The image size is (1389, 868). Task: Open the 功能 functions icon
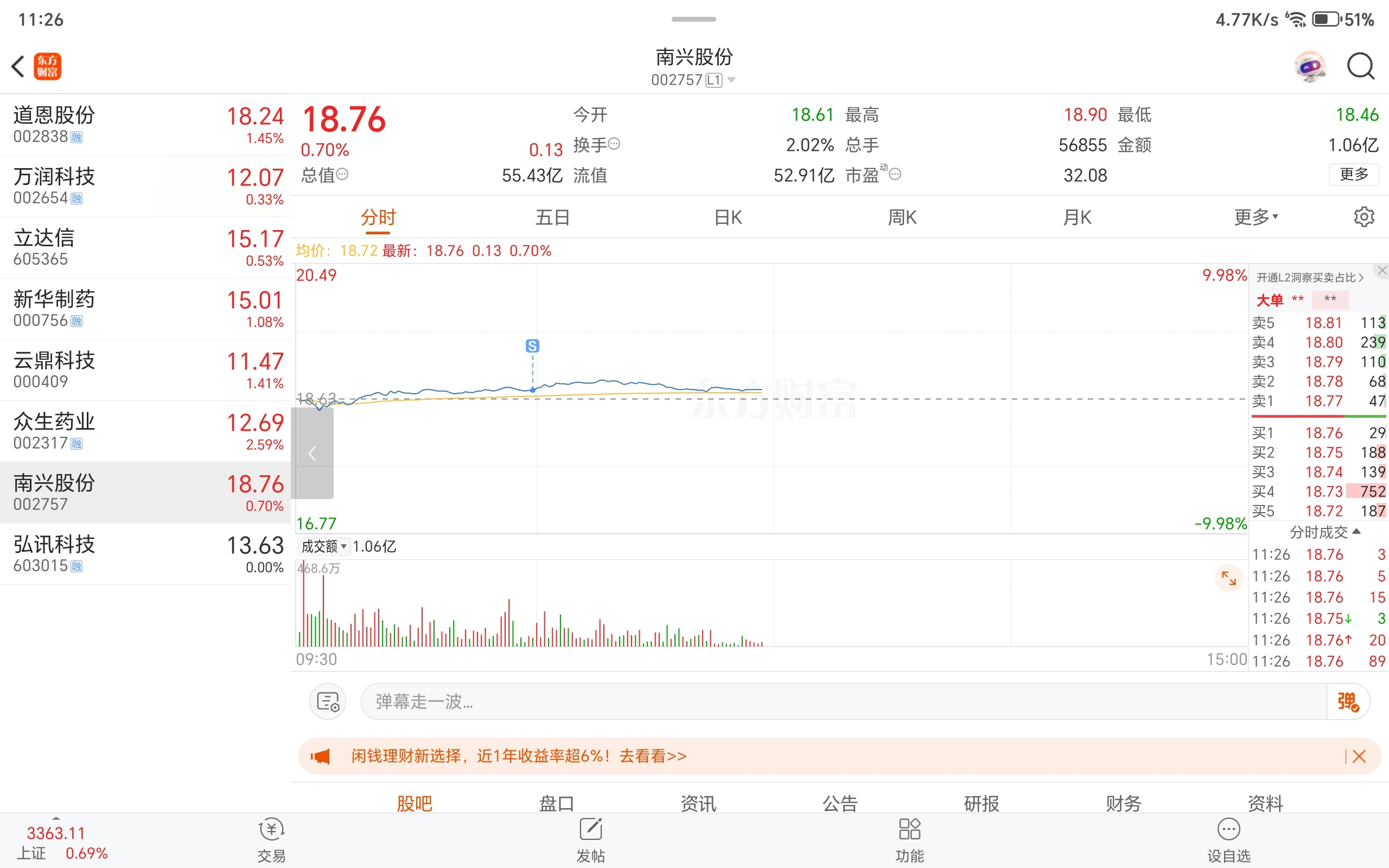910,840
